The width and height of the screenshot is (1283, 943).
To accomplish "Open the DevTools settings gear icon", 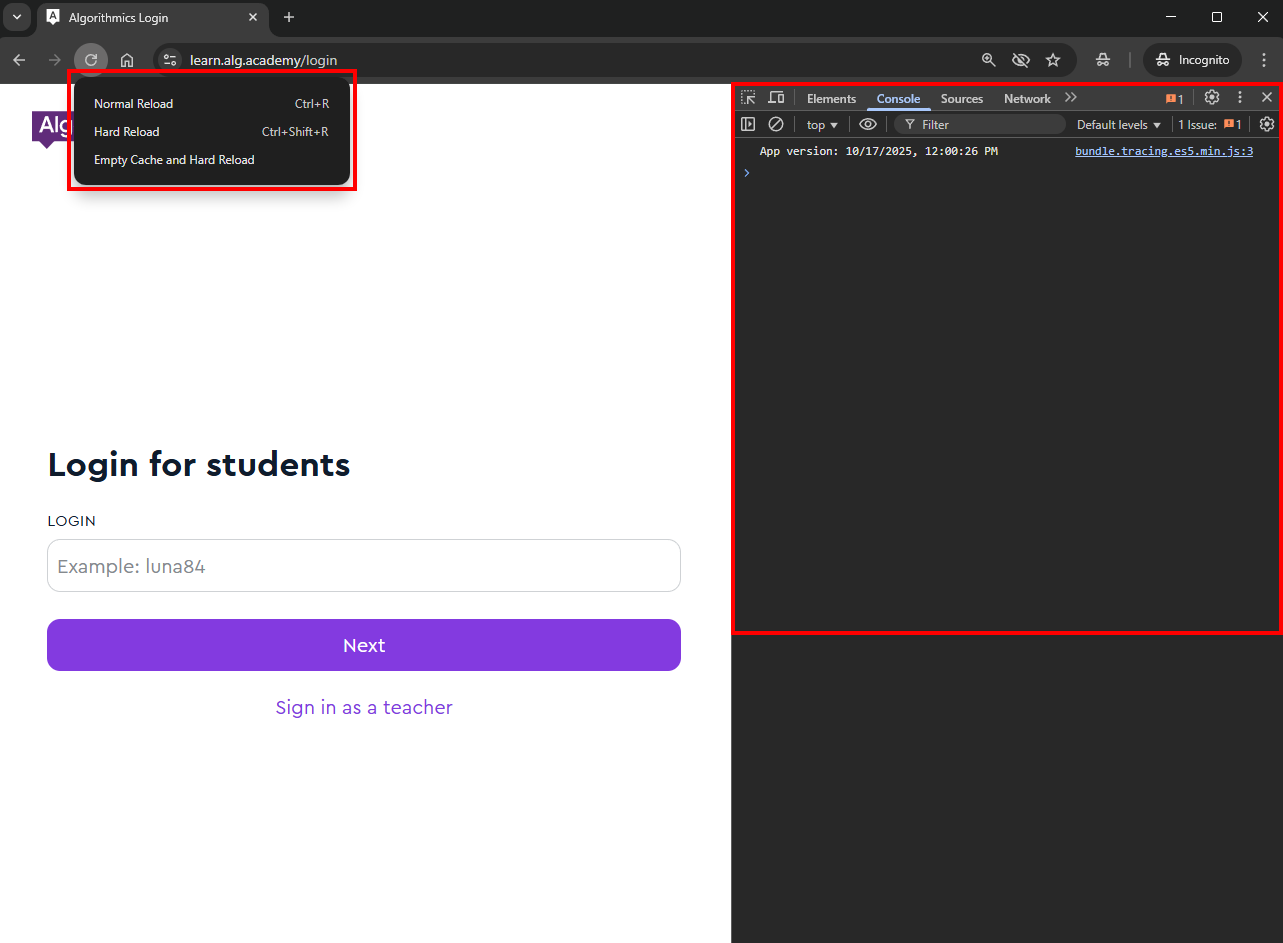I will pyautogui.click(x=1212, y=98).
